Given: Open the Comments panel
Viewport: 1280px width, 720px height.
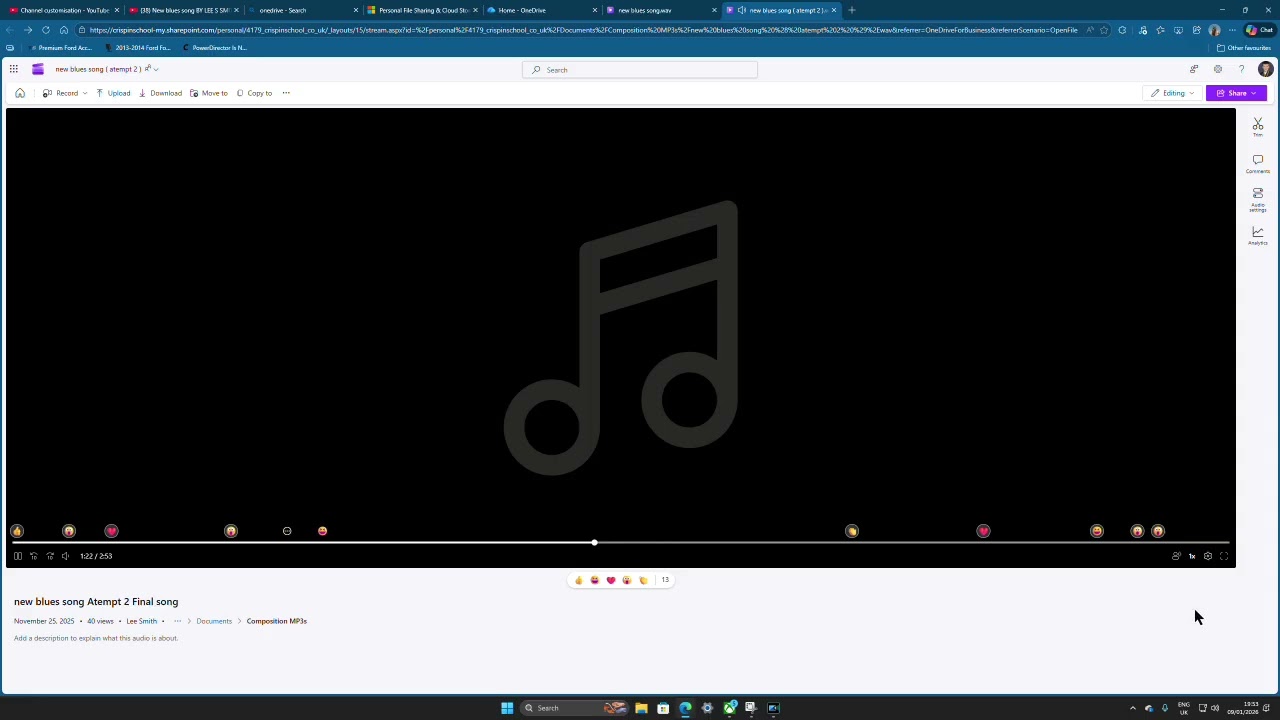Looking at the screenshot, I should (x=1258, y=163).
